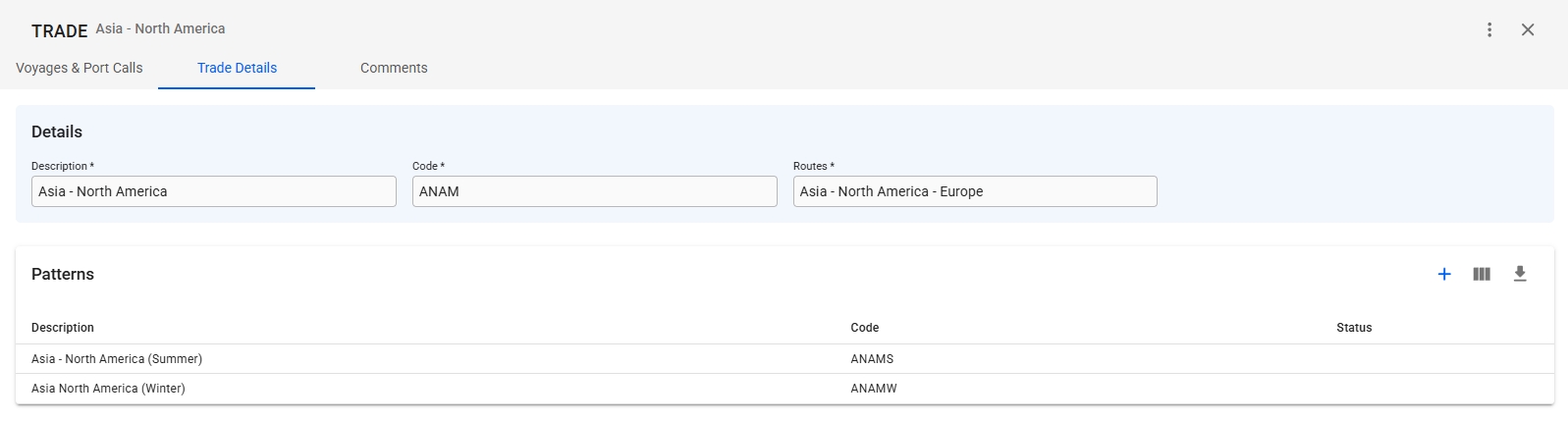
Task: Sort patterns by Description column header
Action: point(63,328)
